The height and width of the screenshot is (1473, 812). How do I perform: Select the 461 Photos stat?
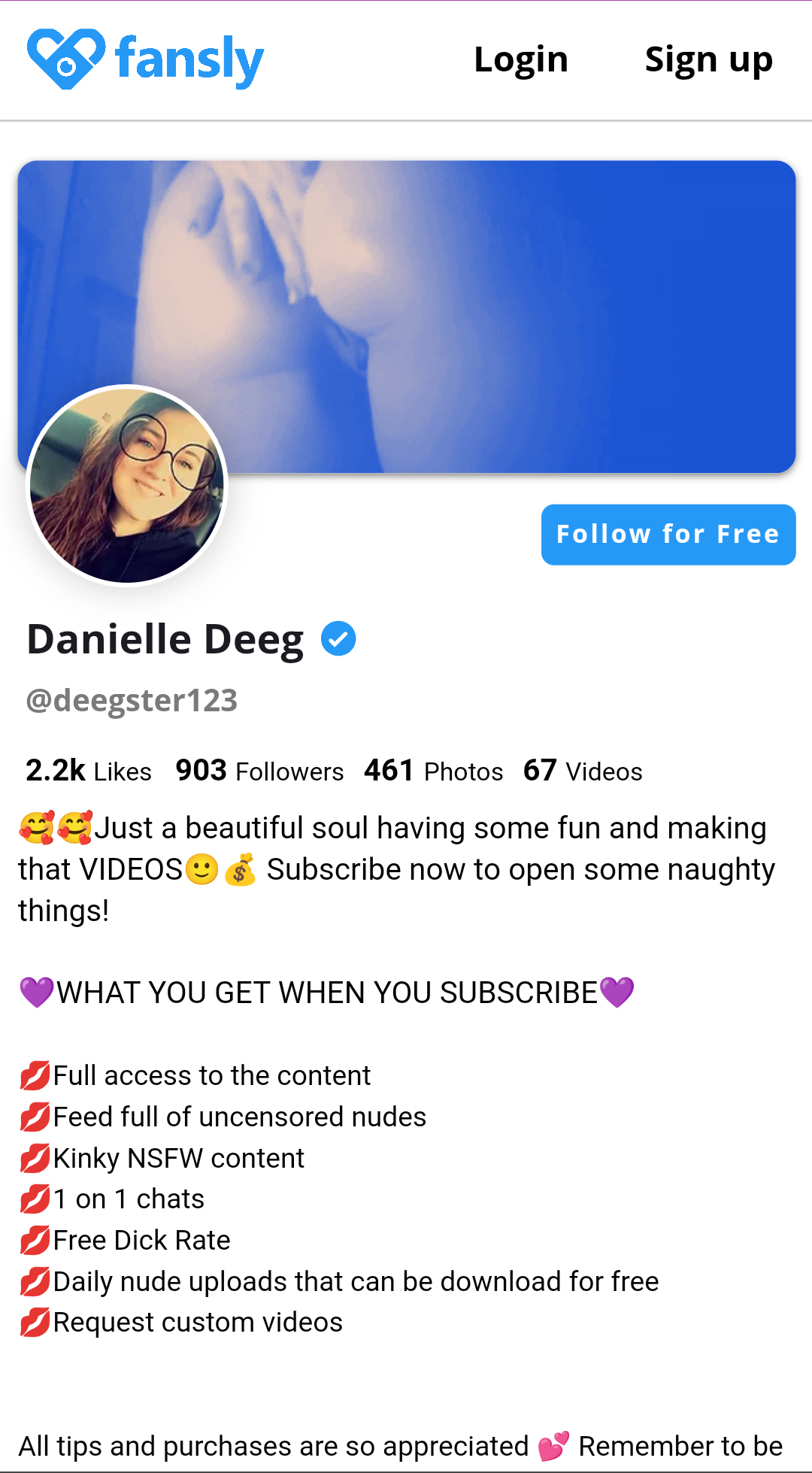pos(434,771)
